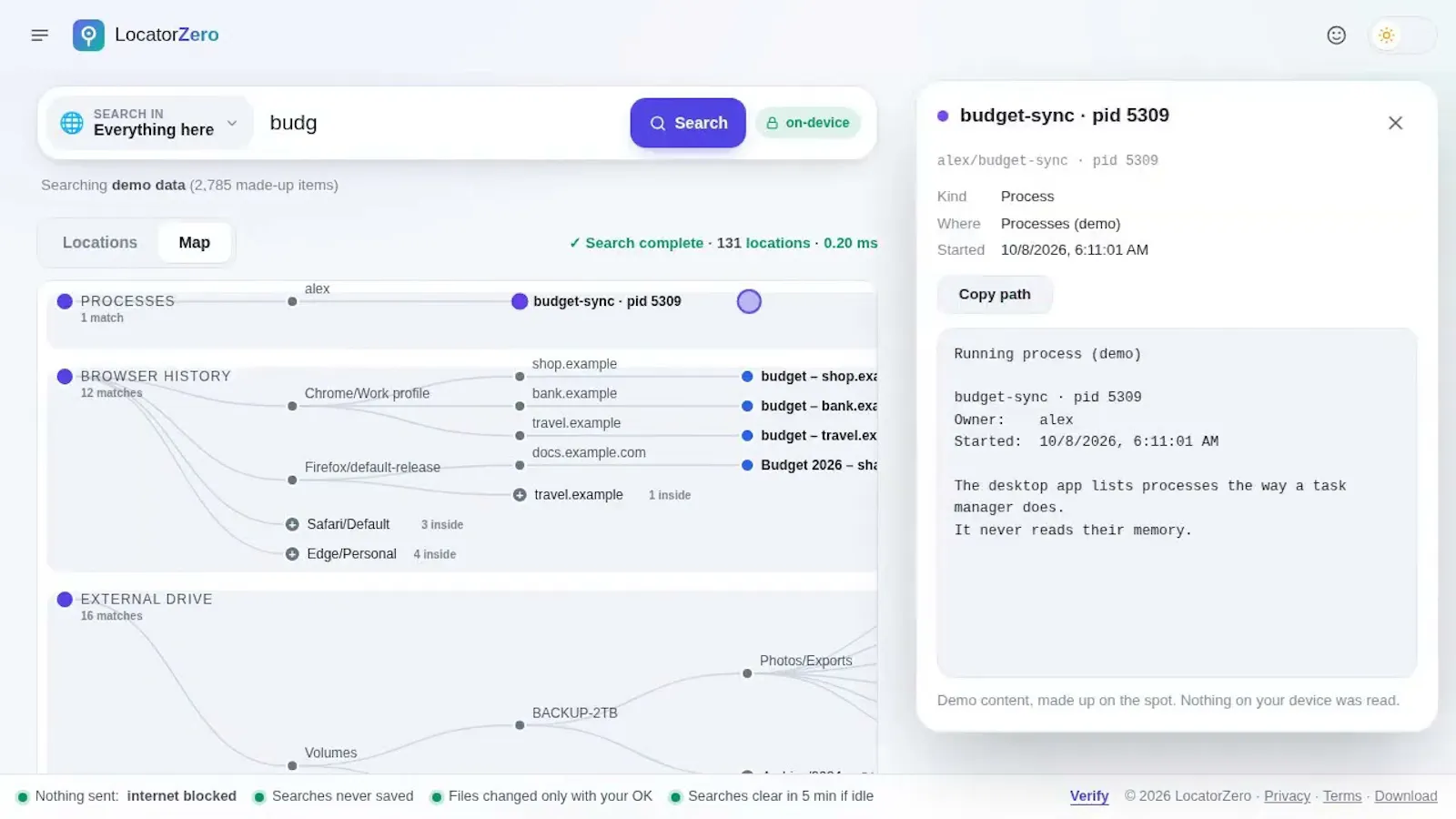
Task: Open the budget – shop.example result
Action: tap(747, 377)
